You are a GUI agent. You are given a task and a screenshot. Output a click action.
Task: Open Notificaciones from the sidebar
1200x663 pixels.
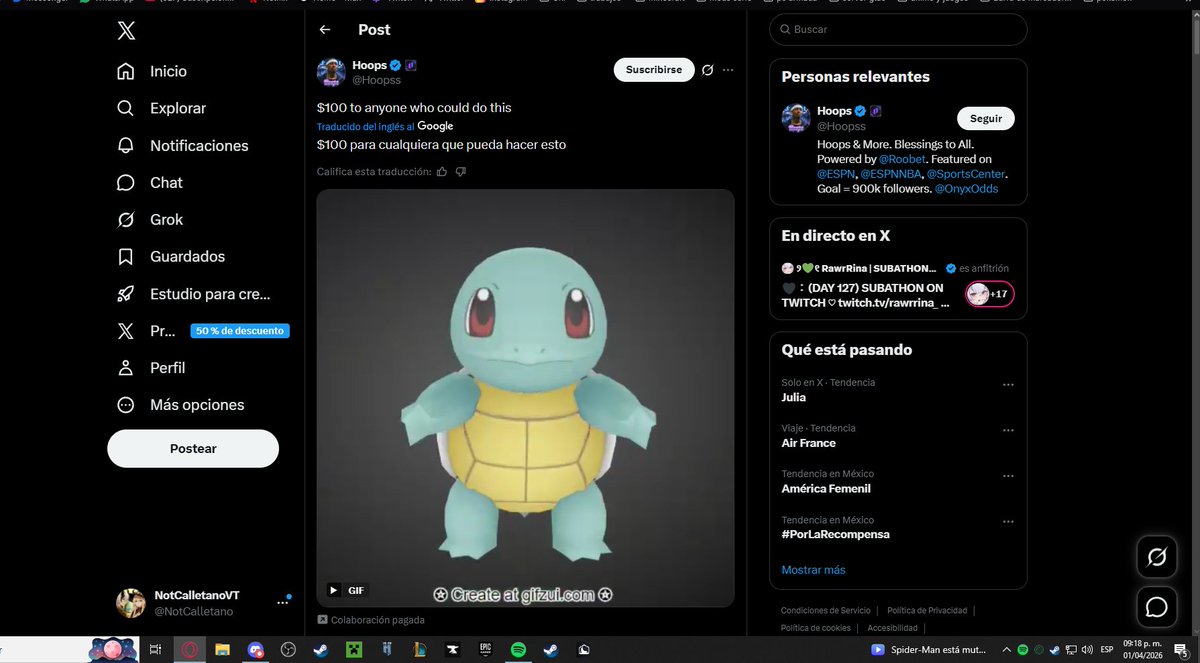click(183, 145)
